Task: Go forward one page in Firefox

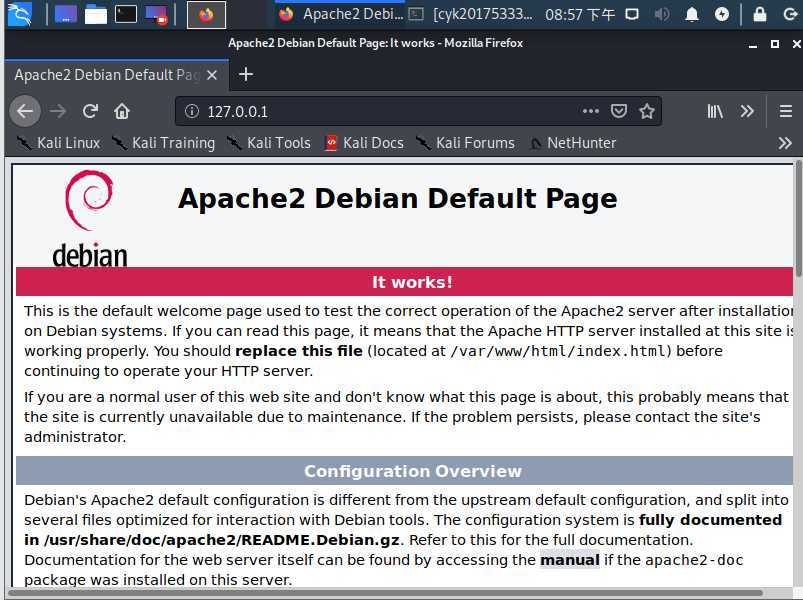Action: coord(58,111)
